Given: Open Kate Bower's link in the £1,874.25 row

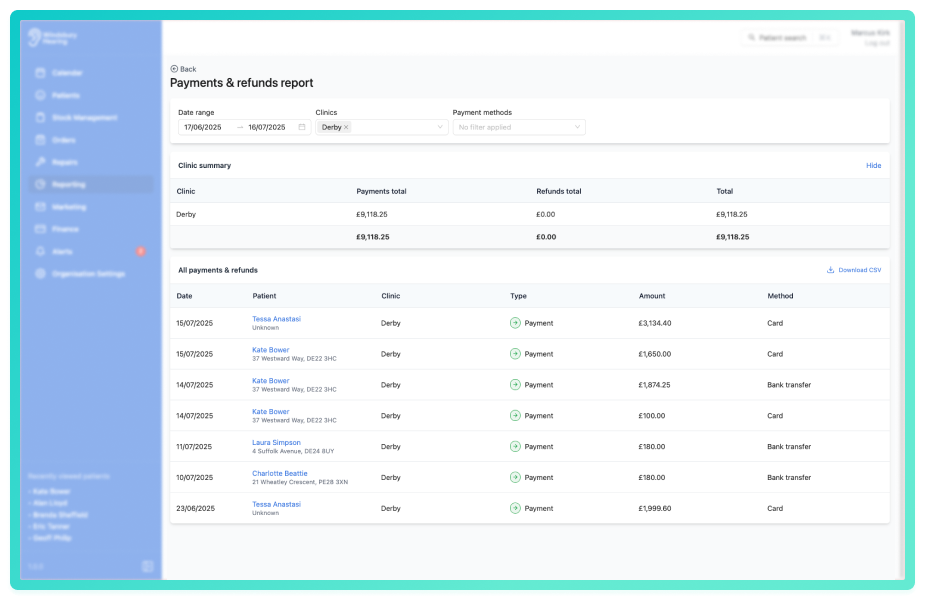Looking at the screenshot, I should [270, 381].
